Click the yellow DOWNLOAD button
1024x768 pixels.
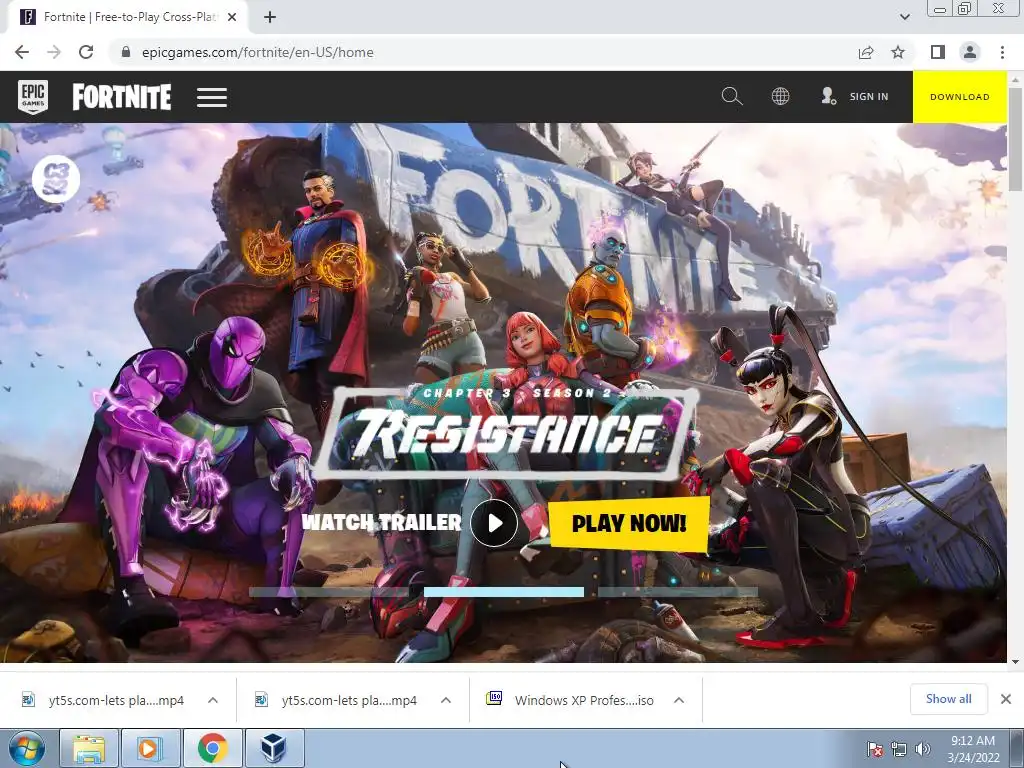click(x=959, y=97)
